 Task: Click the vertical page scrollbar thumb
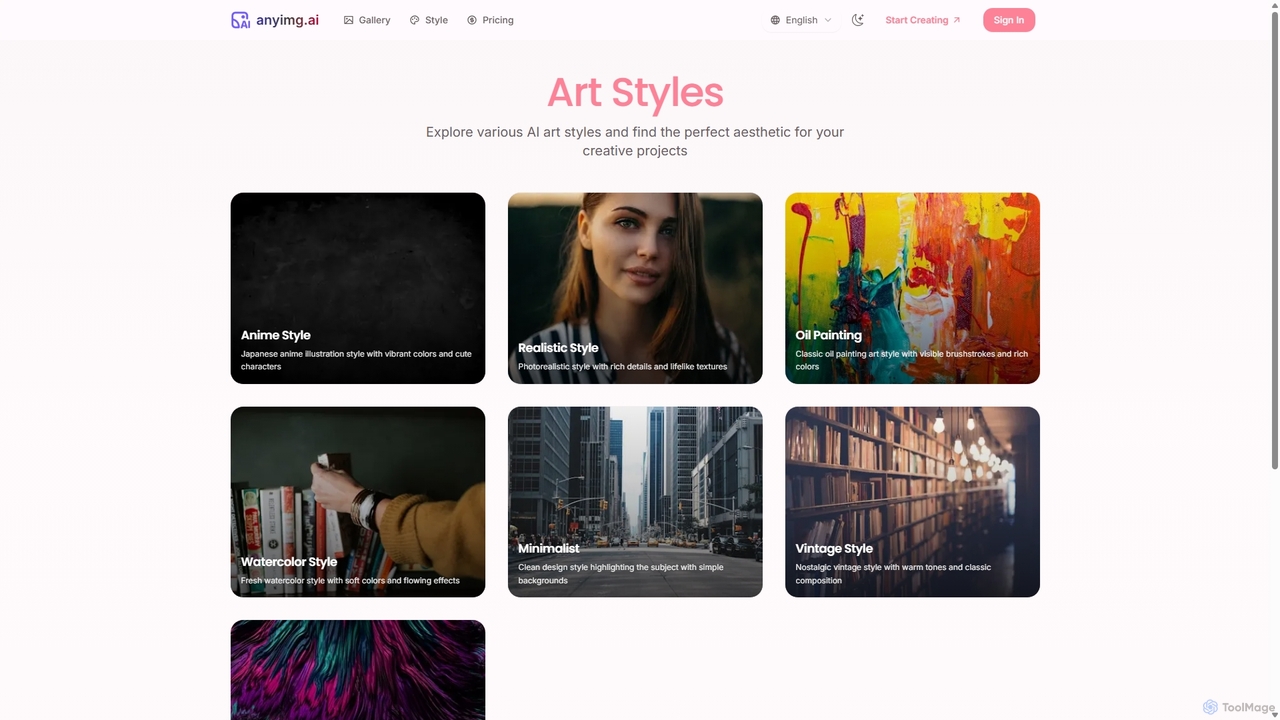[1274, 240]
